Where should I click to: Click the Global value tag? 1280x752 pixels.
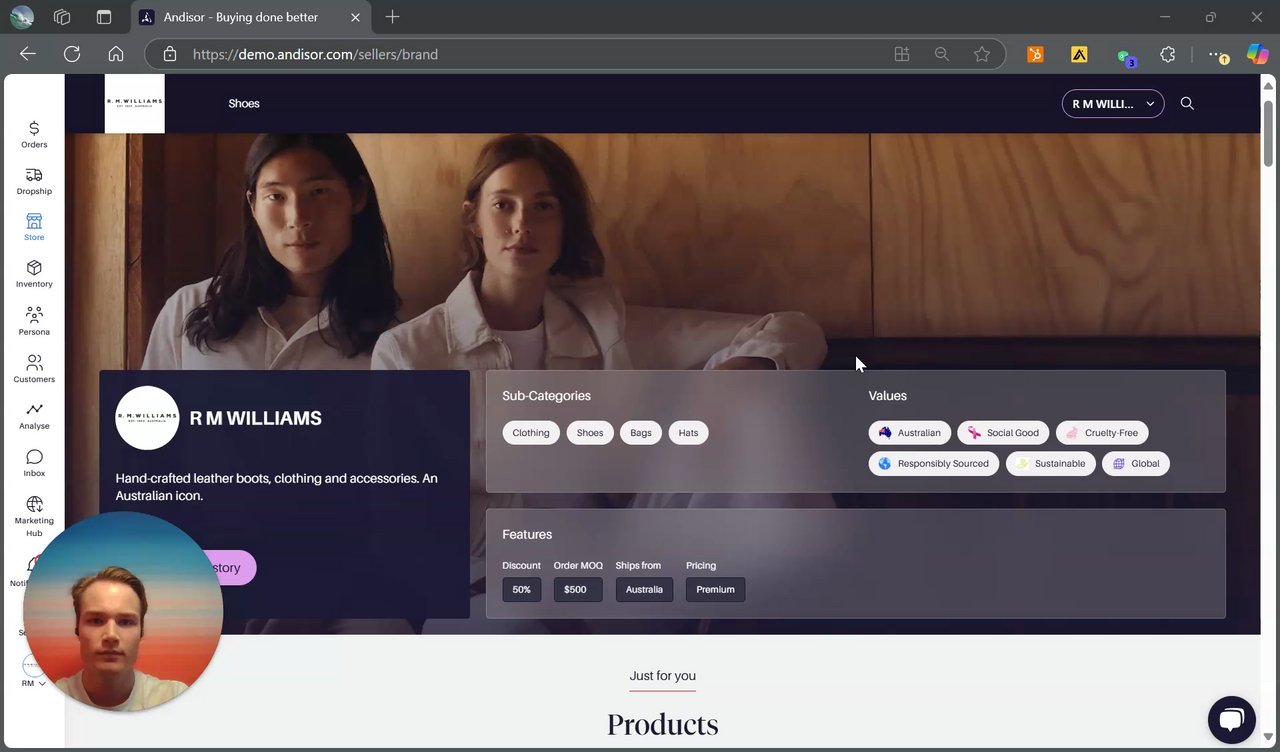pos(1136,464)
